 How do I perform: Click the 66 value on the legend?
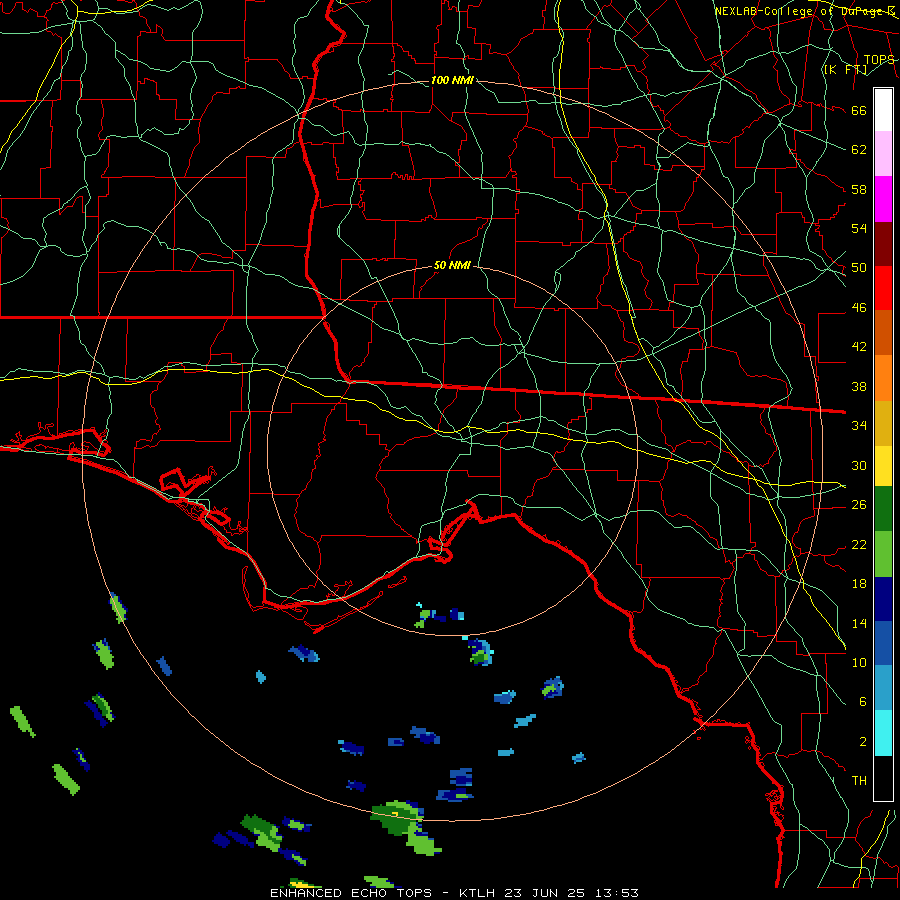(x=859, y=111)
